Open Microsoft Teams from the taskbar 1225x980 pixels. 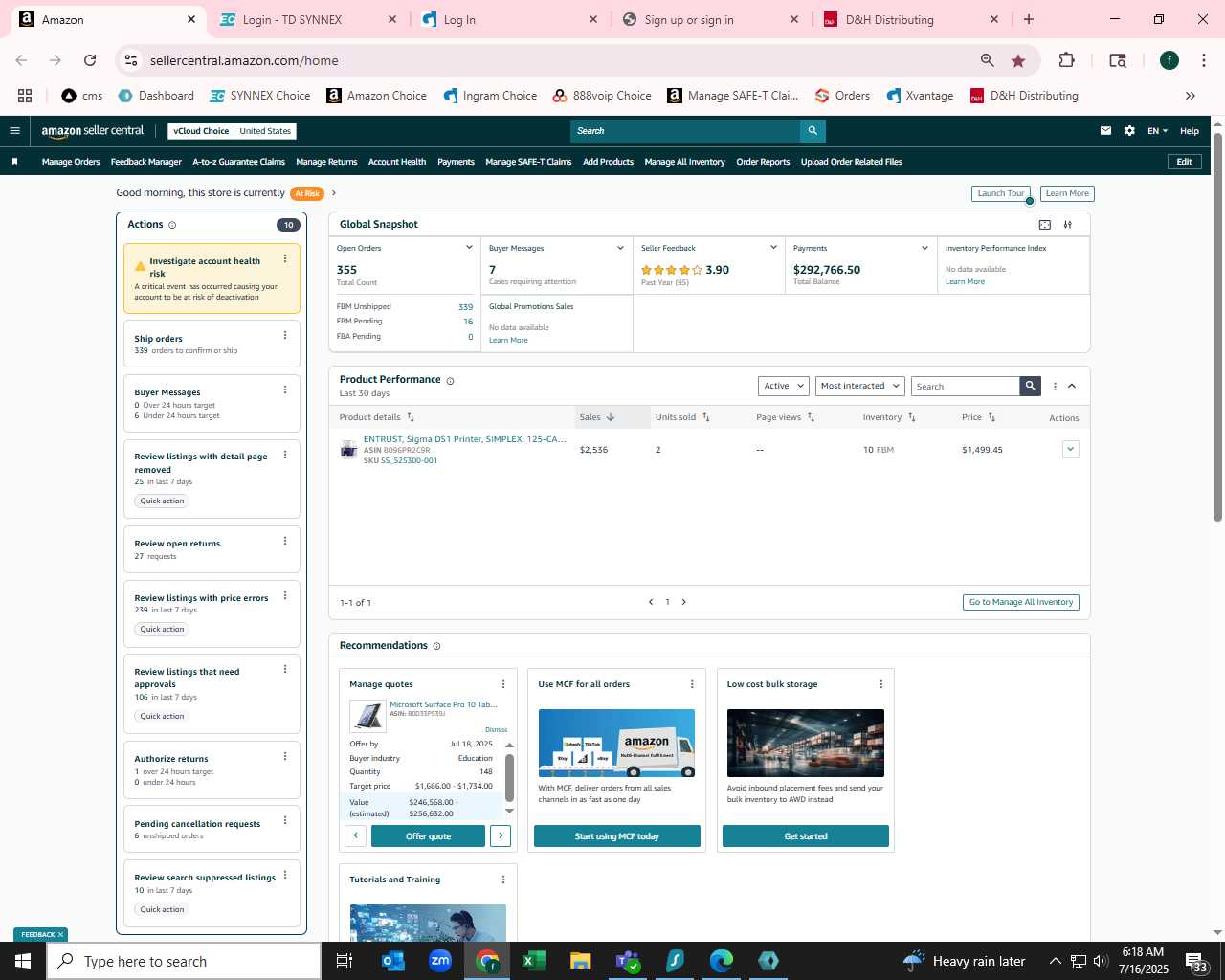628,961
